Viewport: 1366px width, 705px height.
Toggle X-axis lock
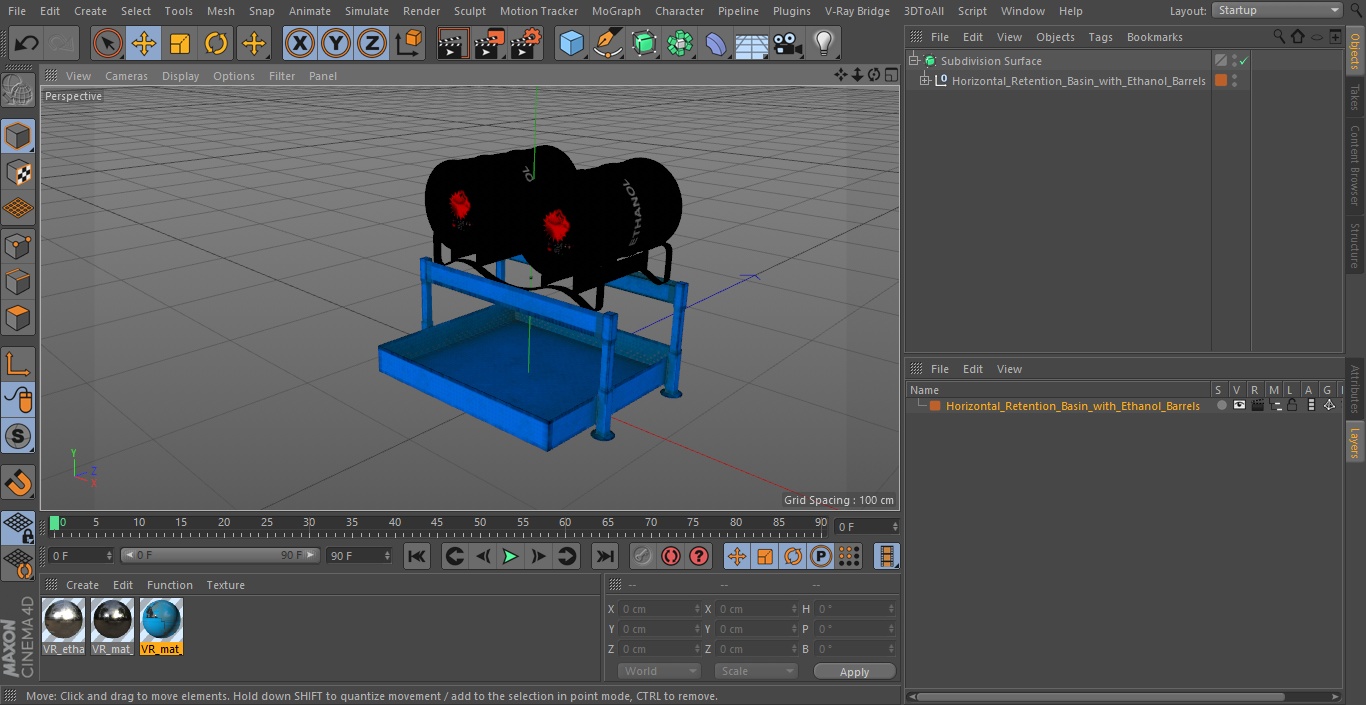pyautogui.click(x=300, y=44)
